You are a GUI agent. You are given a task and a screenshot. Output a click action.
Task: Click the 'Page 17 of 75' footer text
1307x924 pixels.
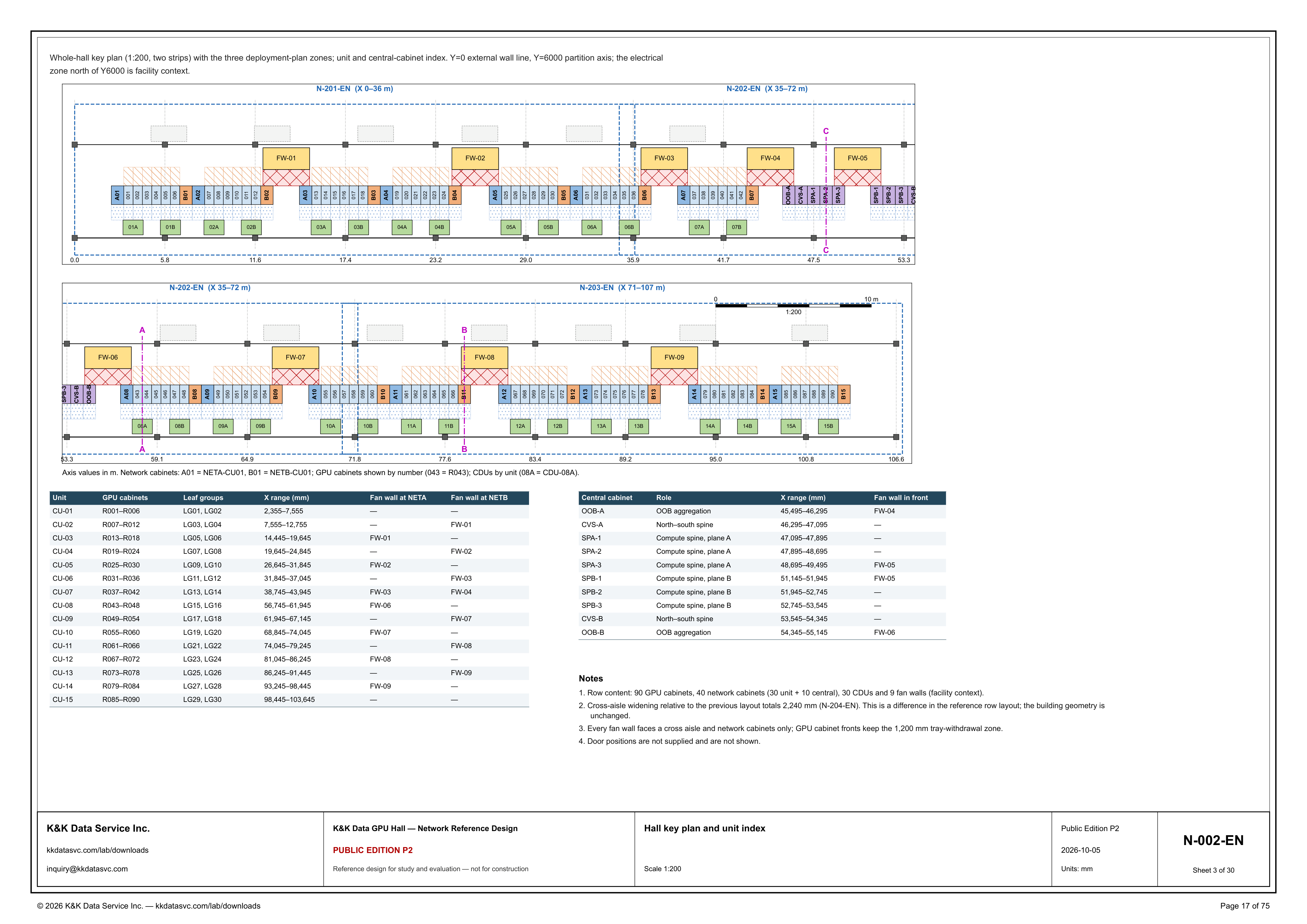point(1244,906)
